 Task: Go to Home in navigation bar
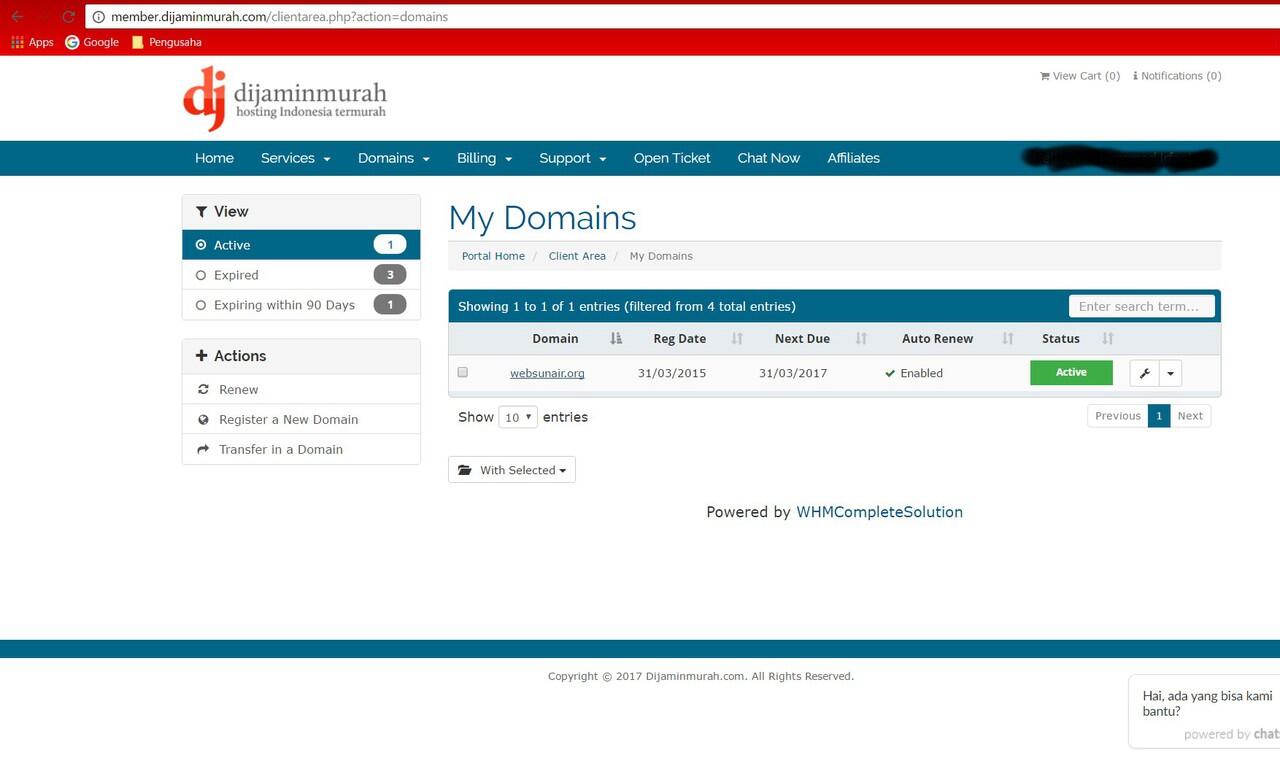tap(214, 158)
